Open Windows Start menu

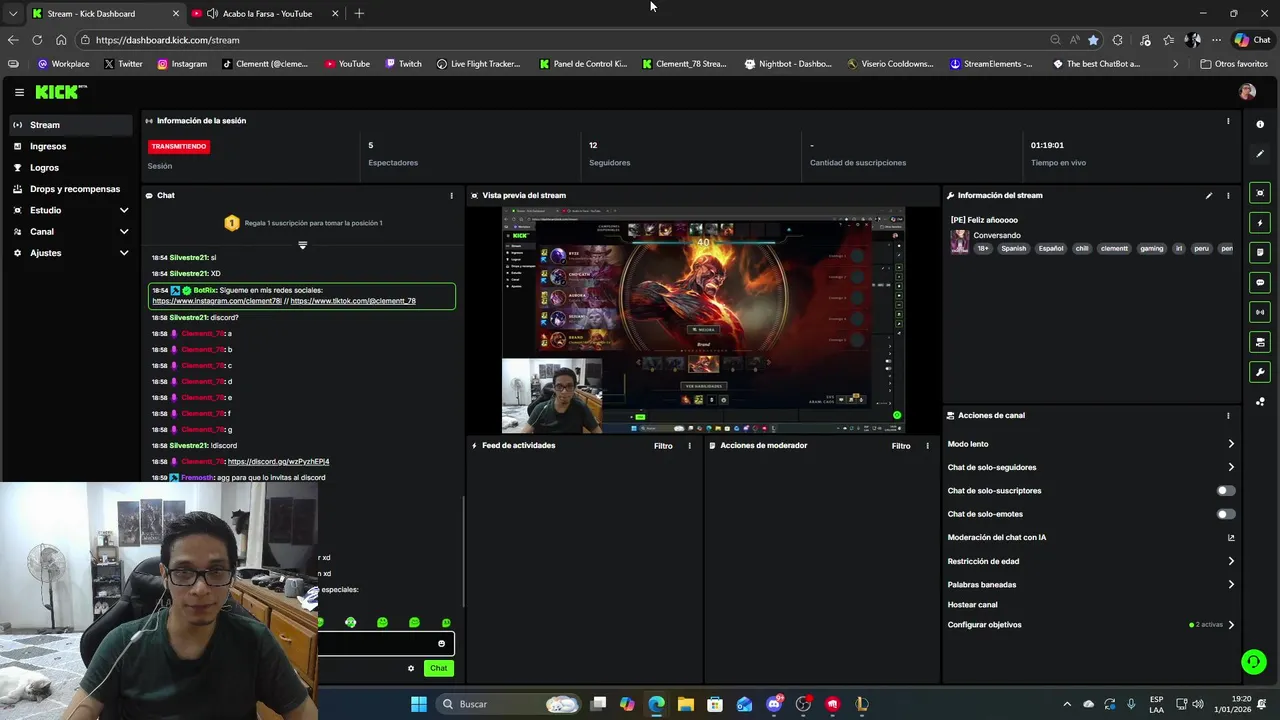(418, 704)
